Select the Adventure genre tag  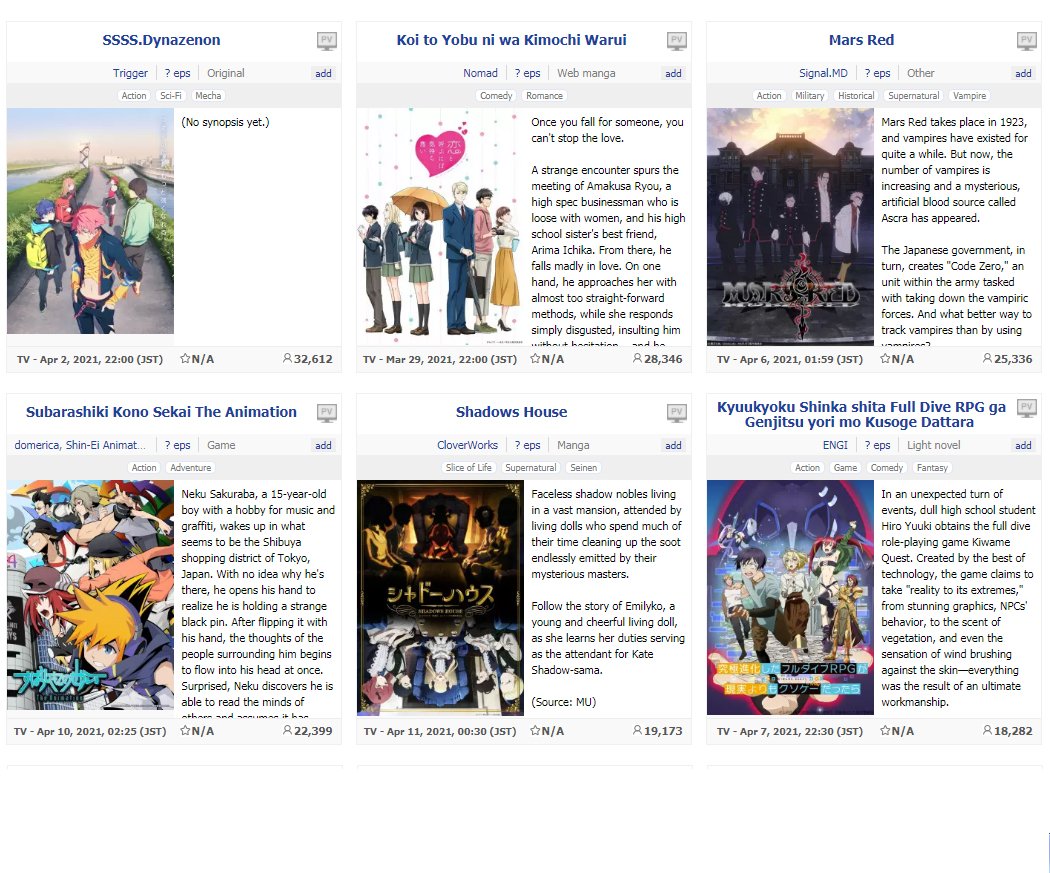point(191,468)
